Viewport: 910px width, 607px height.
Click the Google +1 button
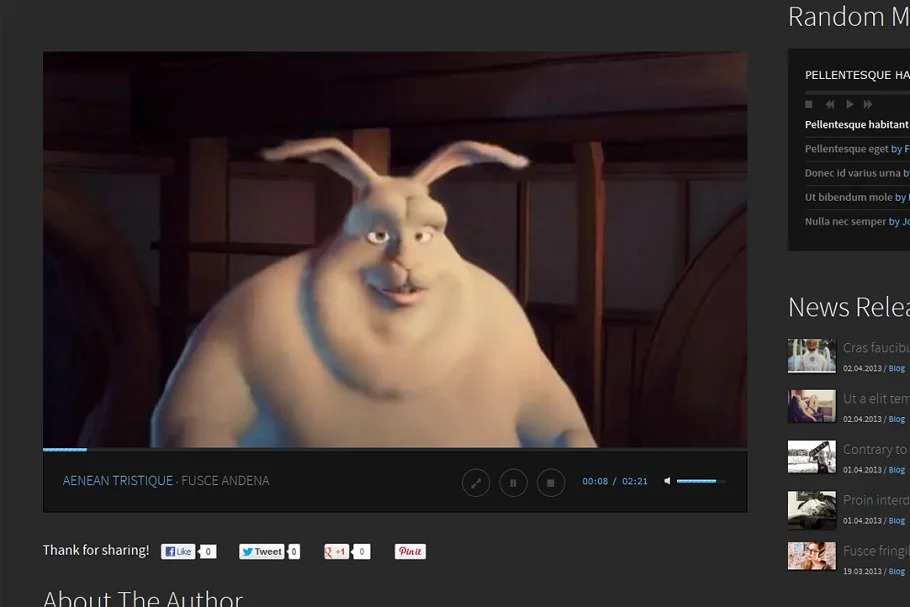coord(336,551)
